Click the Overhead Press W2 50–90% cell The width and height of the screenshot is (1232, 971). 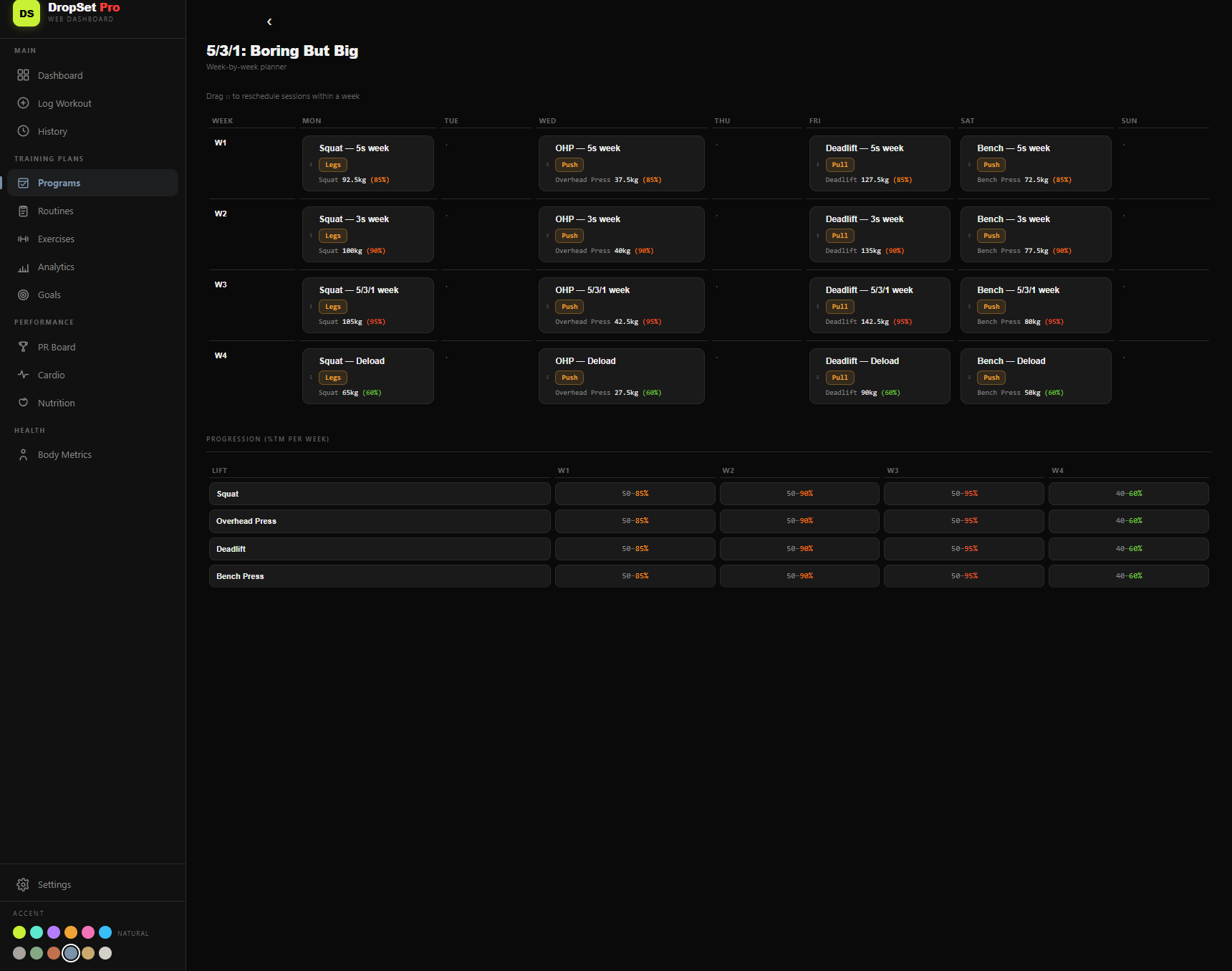tap(799, 521)
